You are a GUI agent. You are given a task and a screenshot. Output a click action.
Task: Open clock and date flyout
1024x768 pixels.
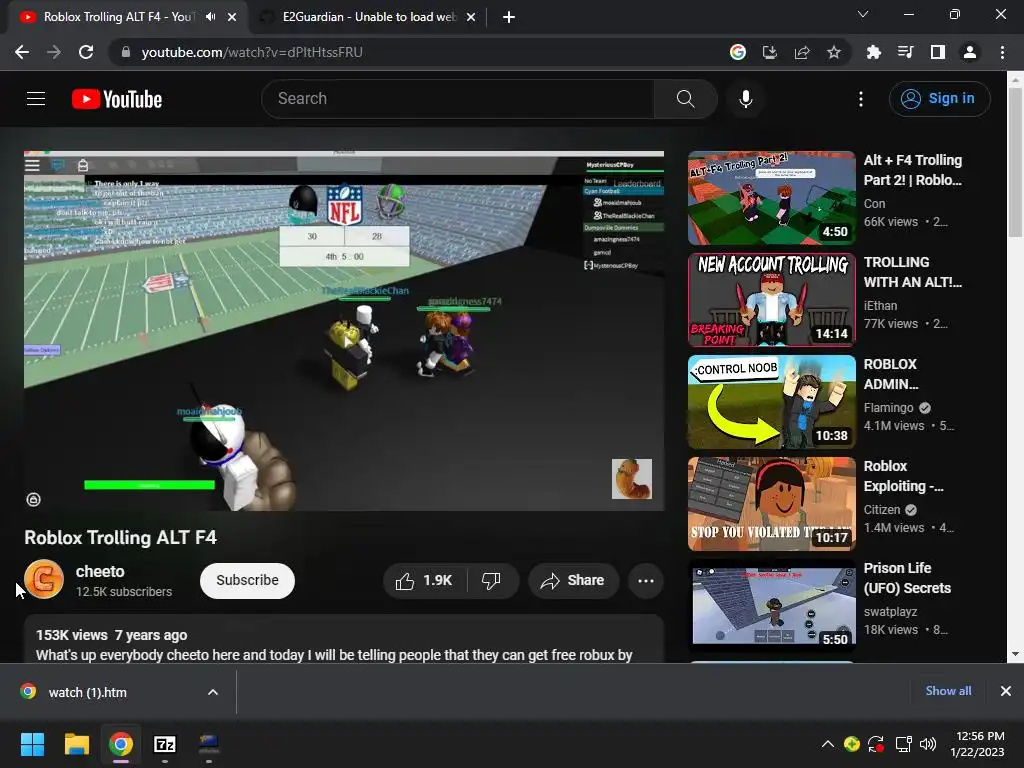tap(978, 744)
